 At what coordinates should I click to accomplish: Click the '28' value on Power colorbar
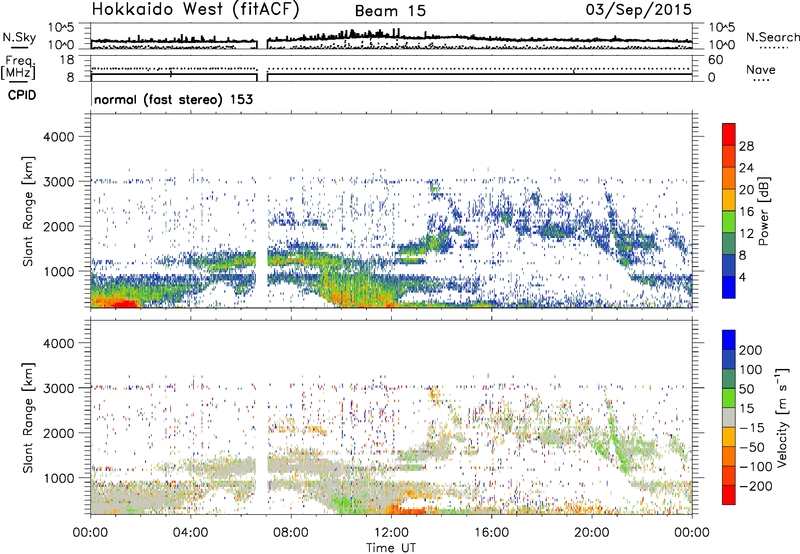pos(746,146)
